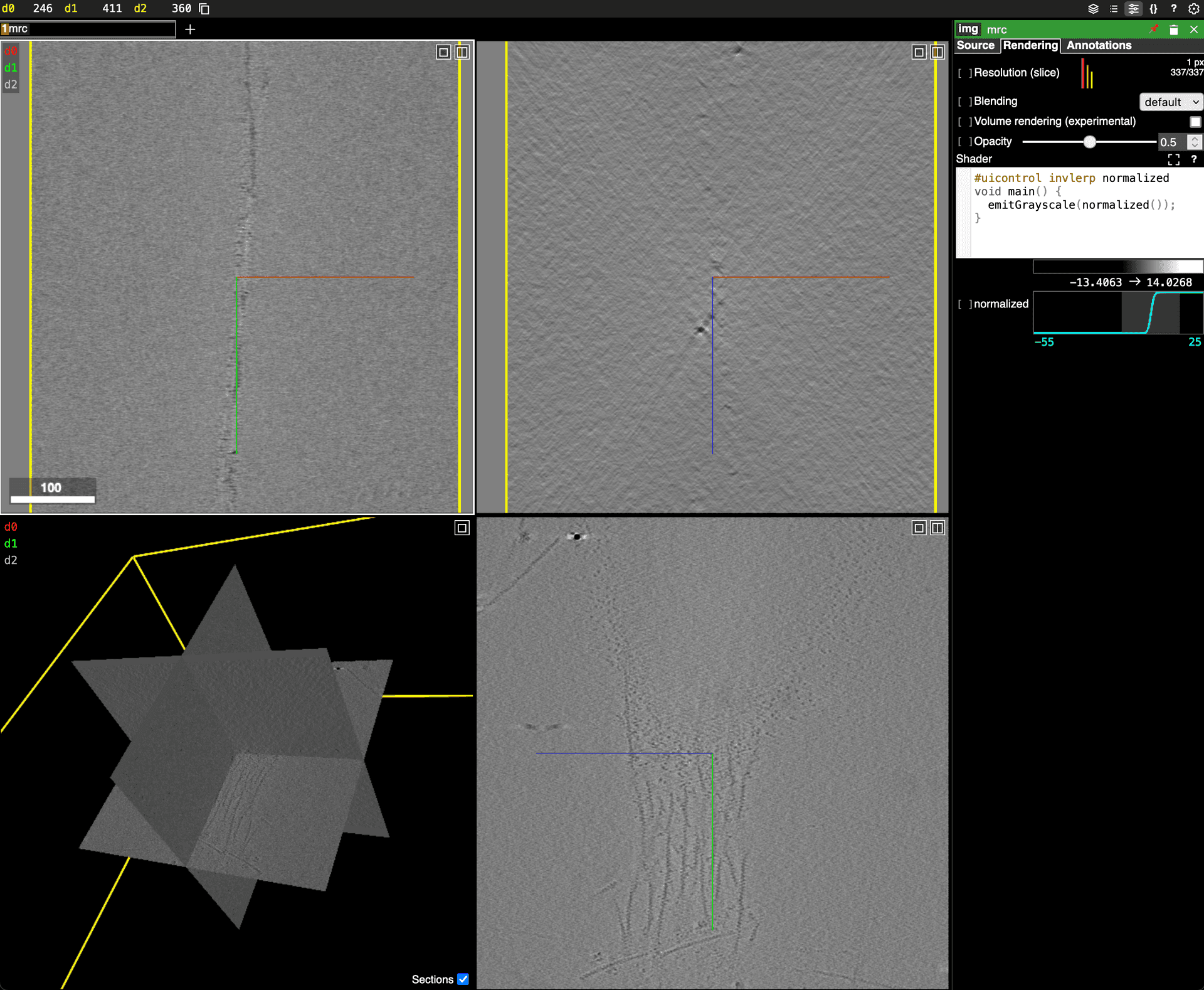
Task: Click the normalized invlerp histogram curve
Action: click(1118, 312)
